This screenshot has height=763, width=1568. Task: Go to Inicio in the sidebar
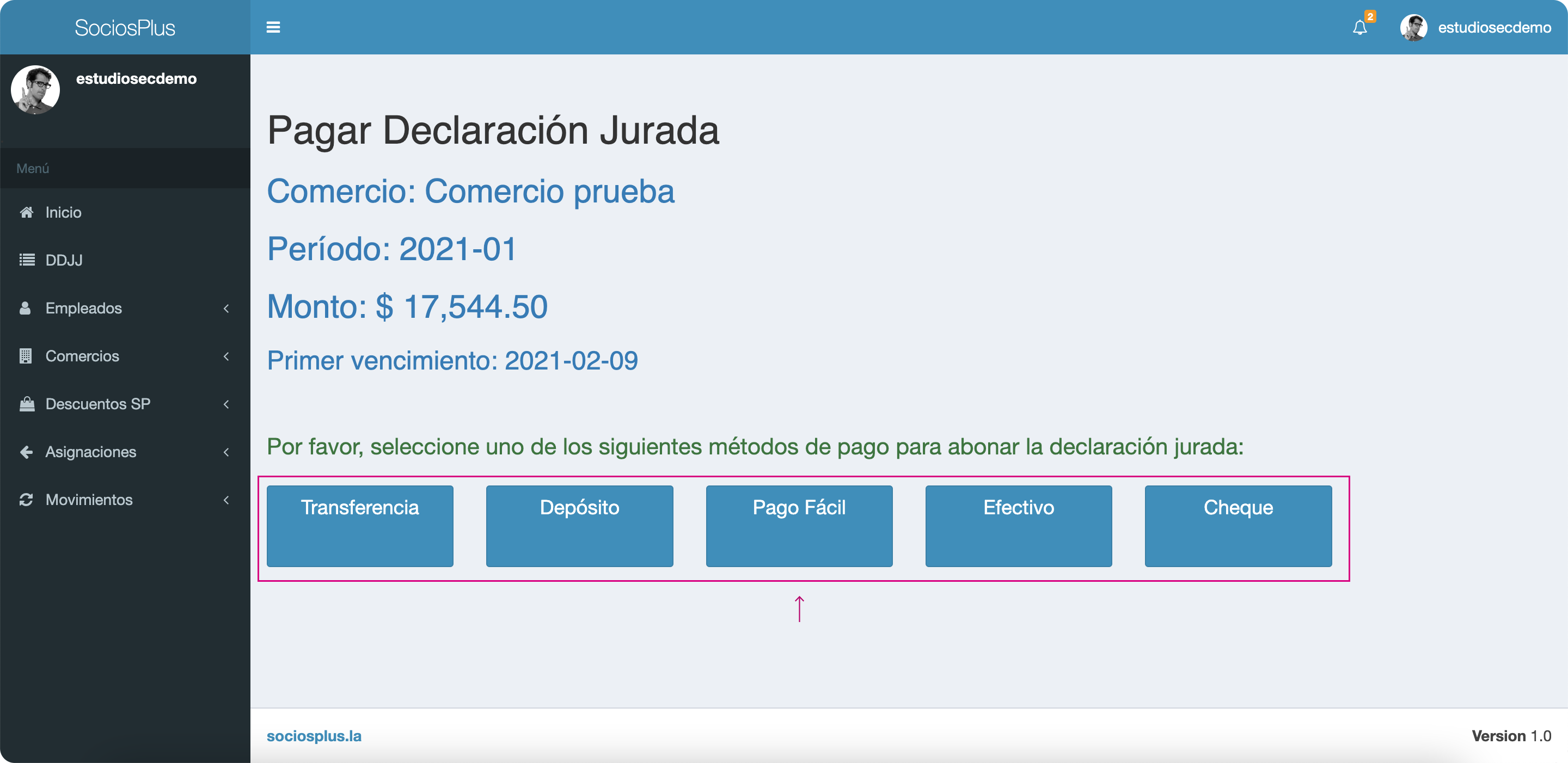pyautogui.click(x=125, y=212)
